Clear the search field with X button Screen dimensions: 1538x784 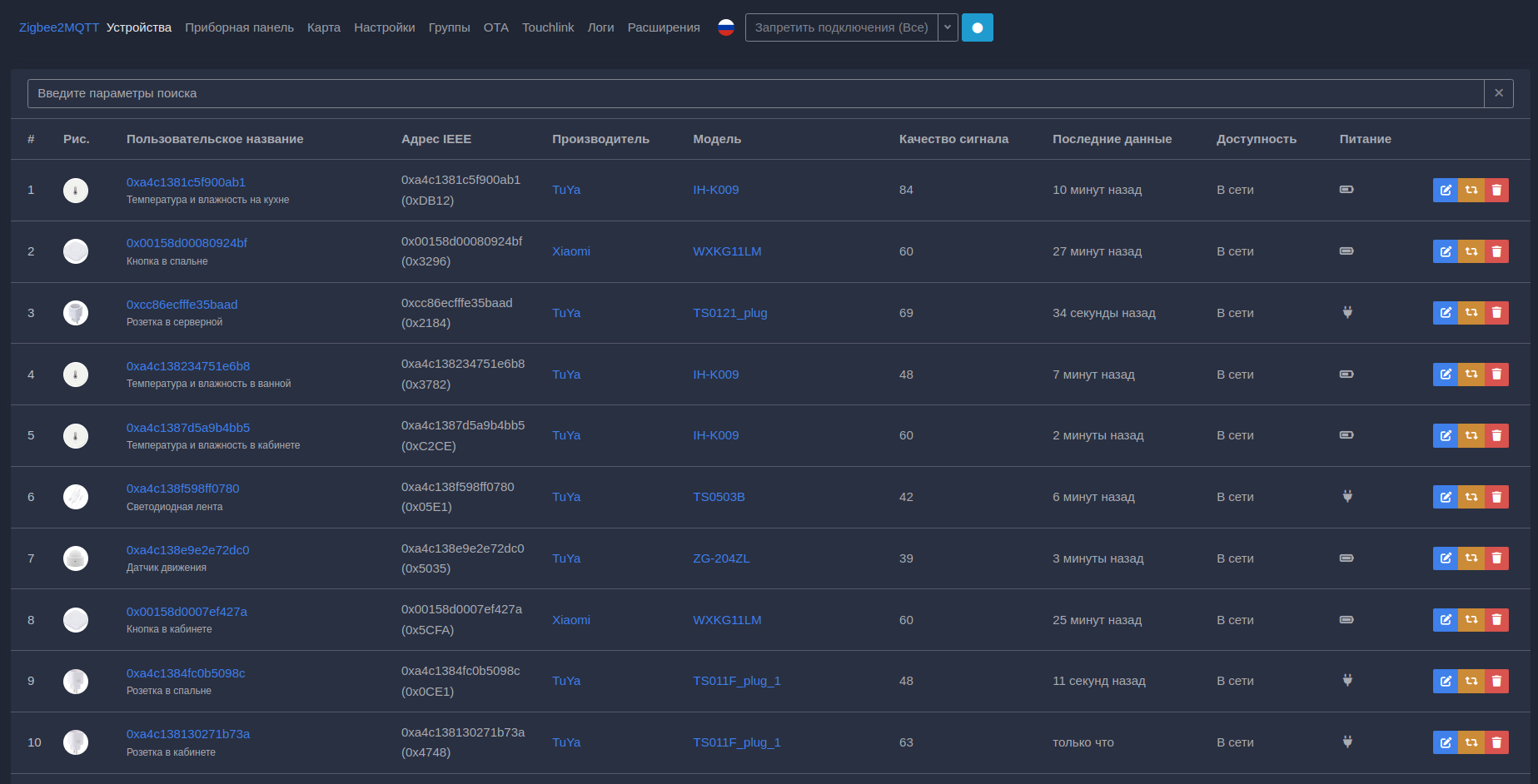tap(1499, 93)
